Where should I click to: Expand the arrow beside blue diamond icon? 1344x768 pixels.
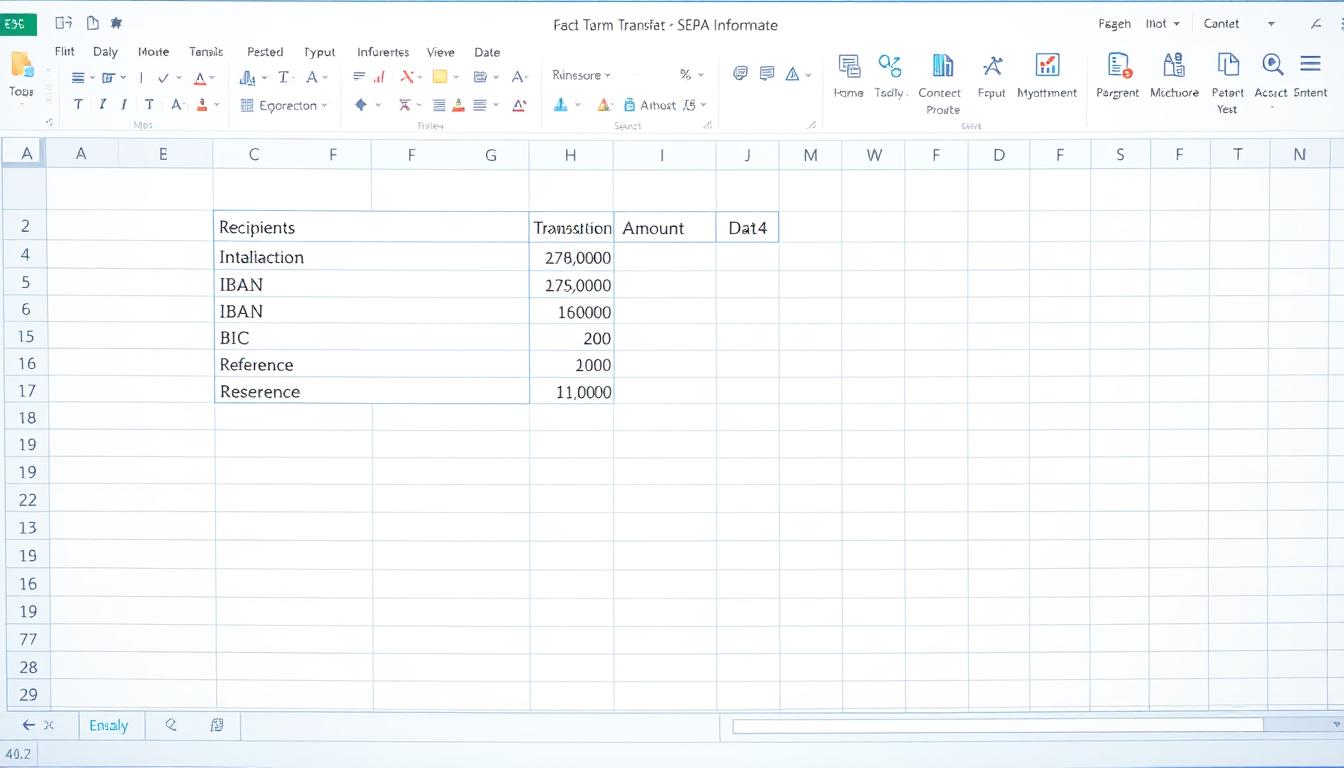(377, 105)
